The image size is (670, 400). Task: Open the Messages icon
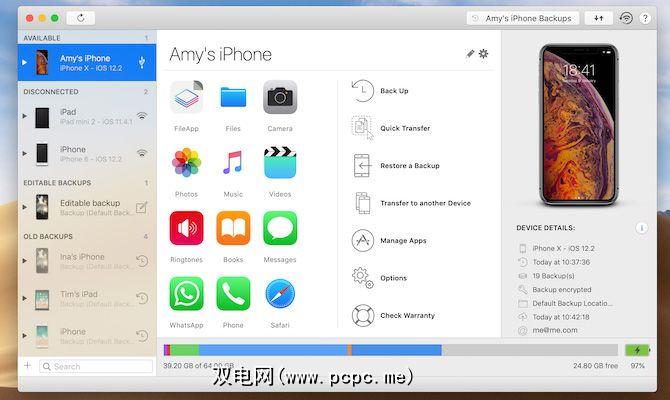[280, 228]
